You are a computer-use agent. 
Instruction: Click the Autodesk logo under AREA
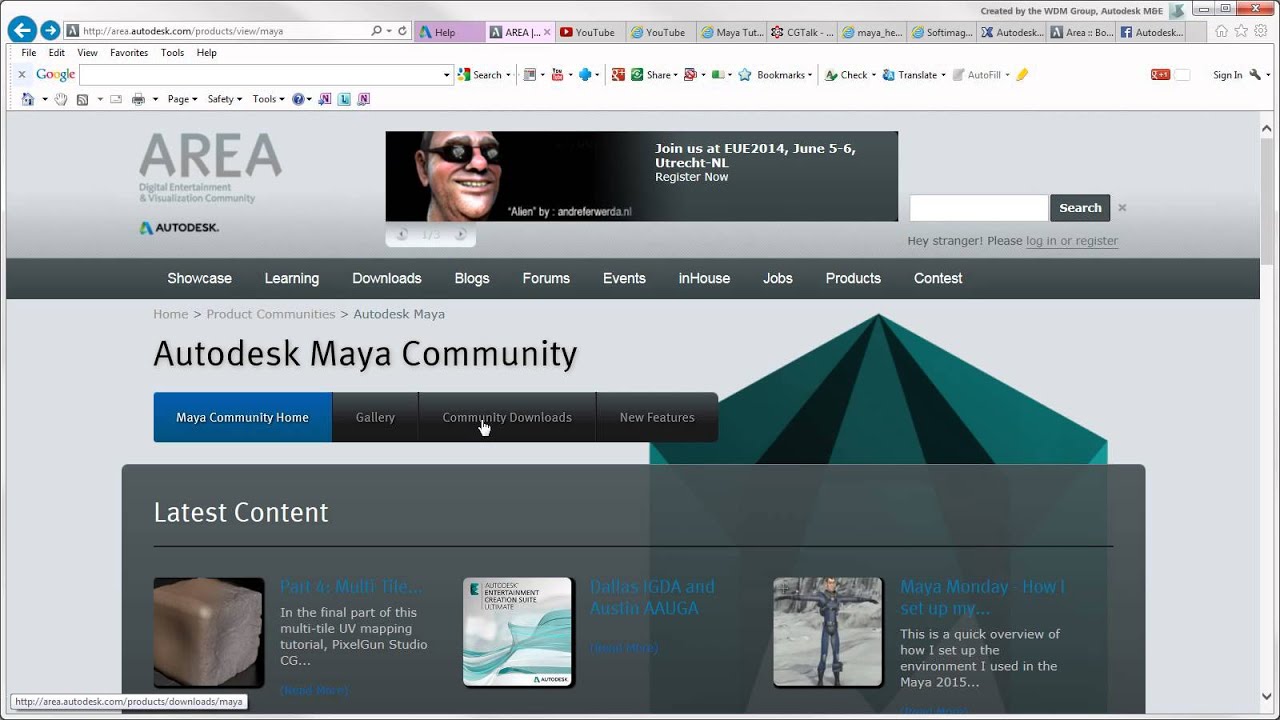point(179,228)
